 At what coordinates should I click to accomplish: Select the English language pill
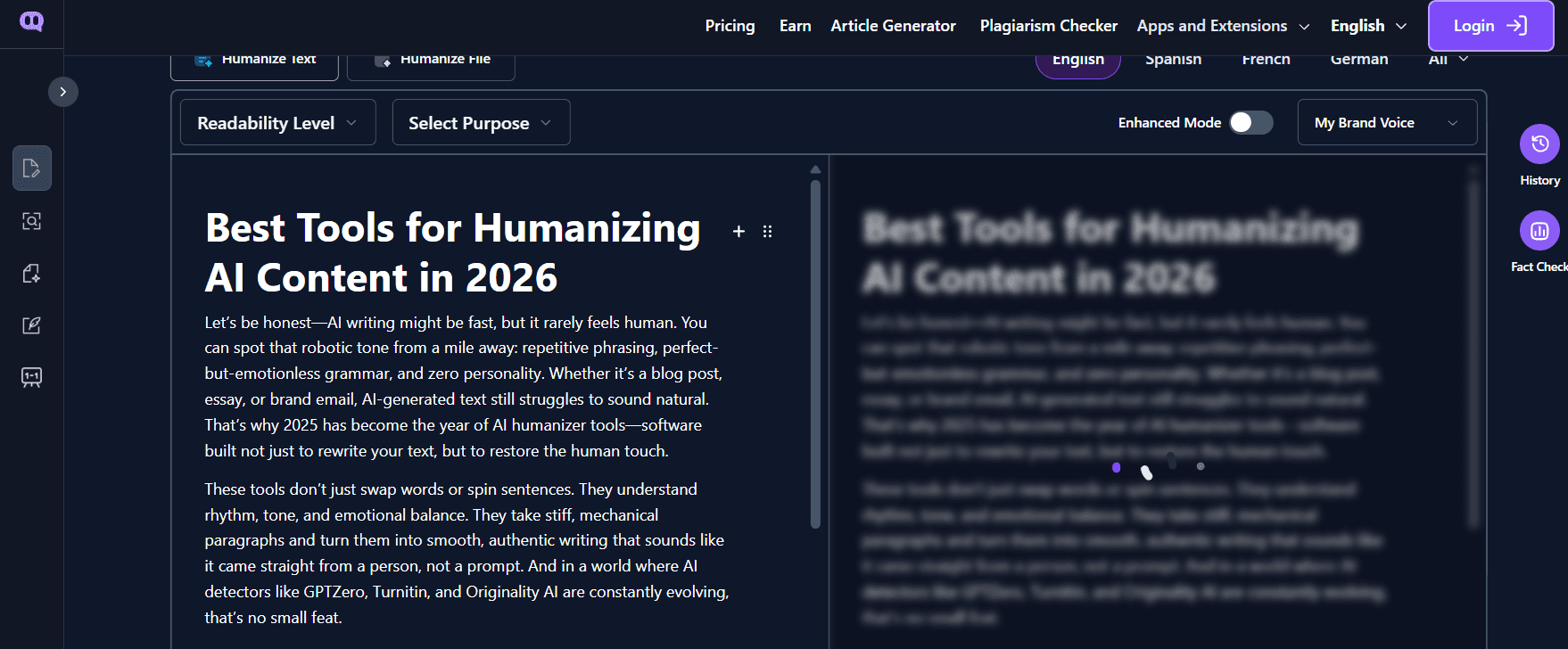[1077, 63]
